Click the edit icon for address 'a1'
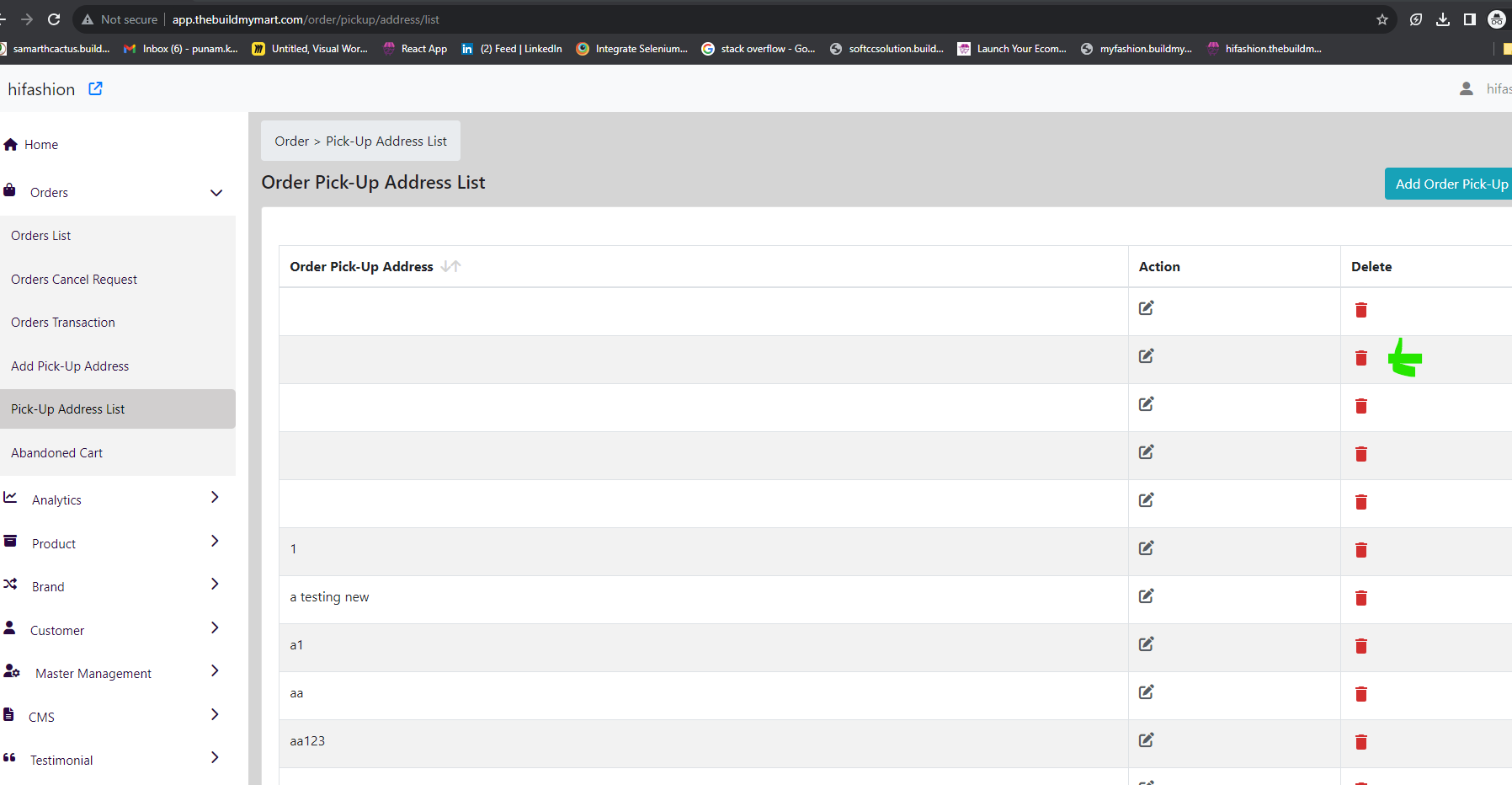The image size is (1512, 785). pos(1146,644)
